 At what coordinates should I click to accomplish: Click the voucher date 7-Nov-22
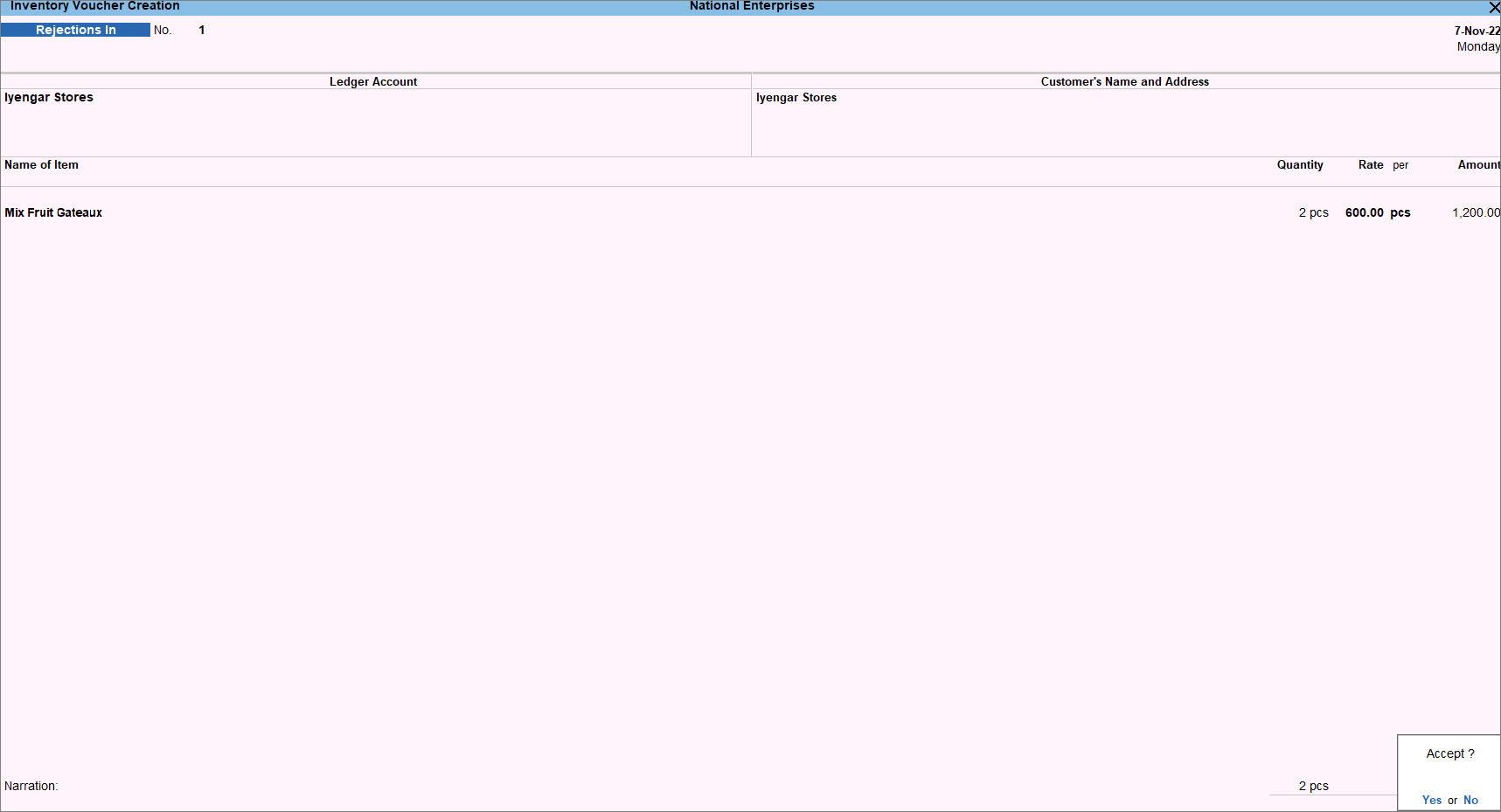pyautogui.click(x=1477, y=31)
